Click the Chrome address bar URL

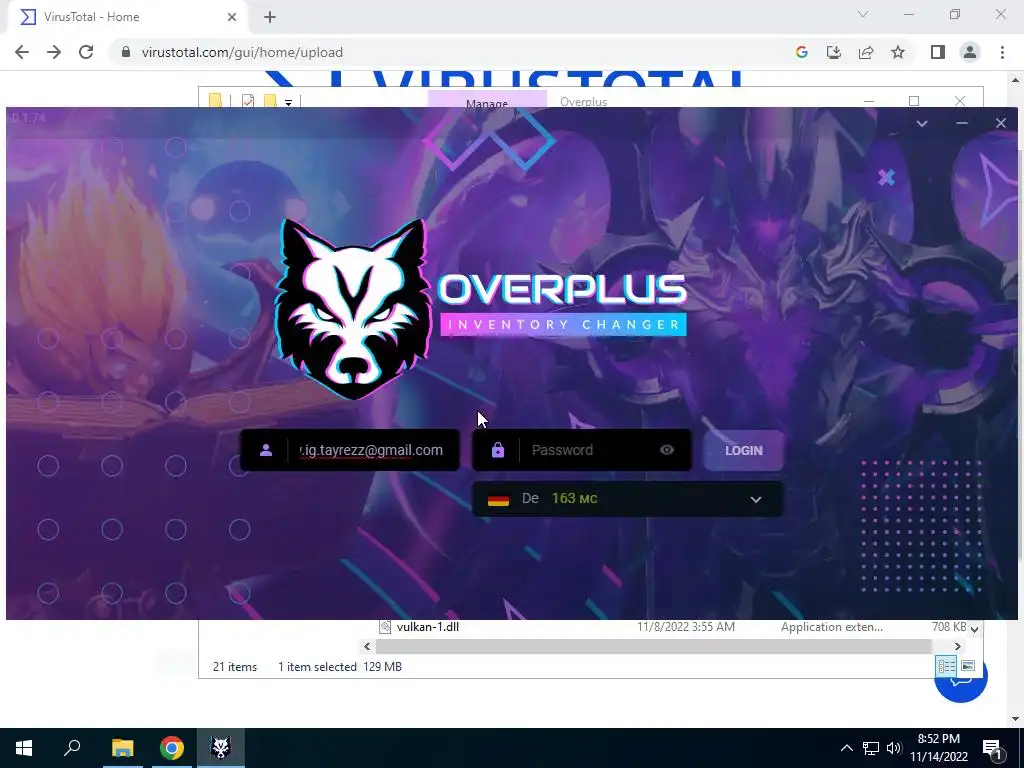click(x=242, y=52)
